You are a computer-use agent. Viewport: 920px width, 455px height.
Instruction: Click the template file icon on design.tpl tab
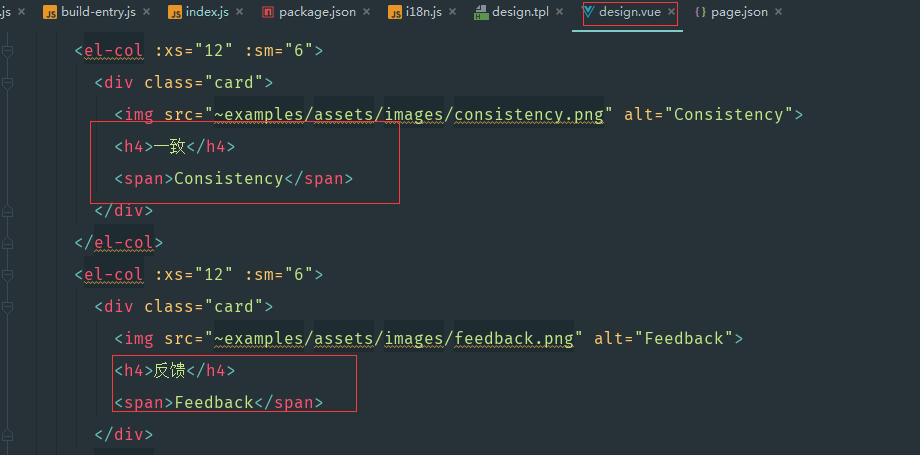point(481,12)
